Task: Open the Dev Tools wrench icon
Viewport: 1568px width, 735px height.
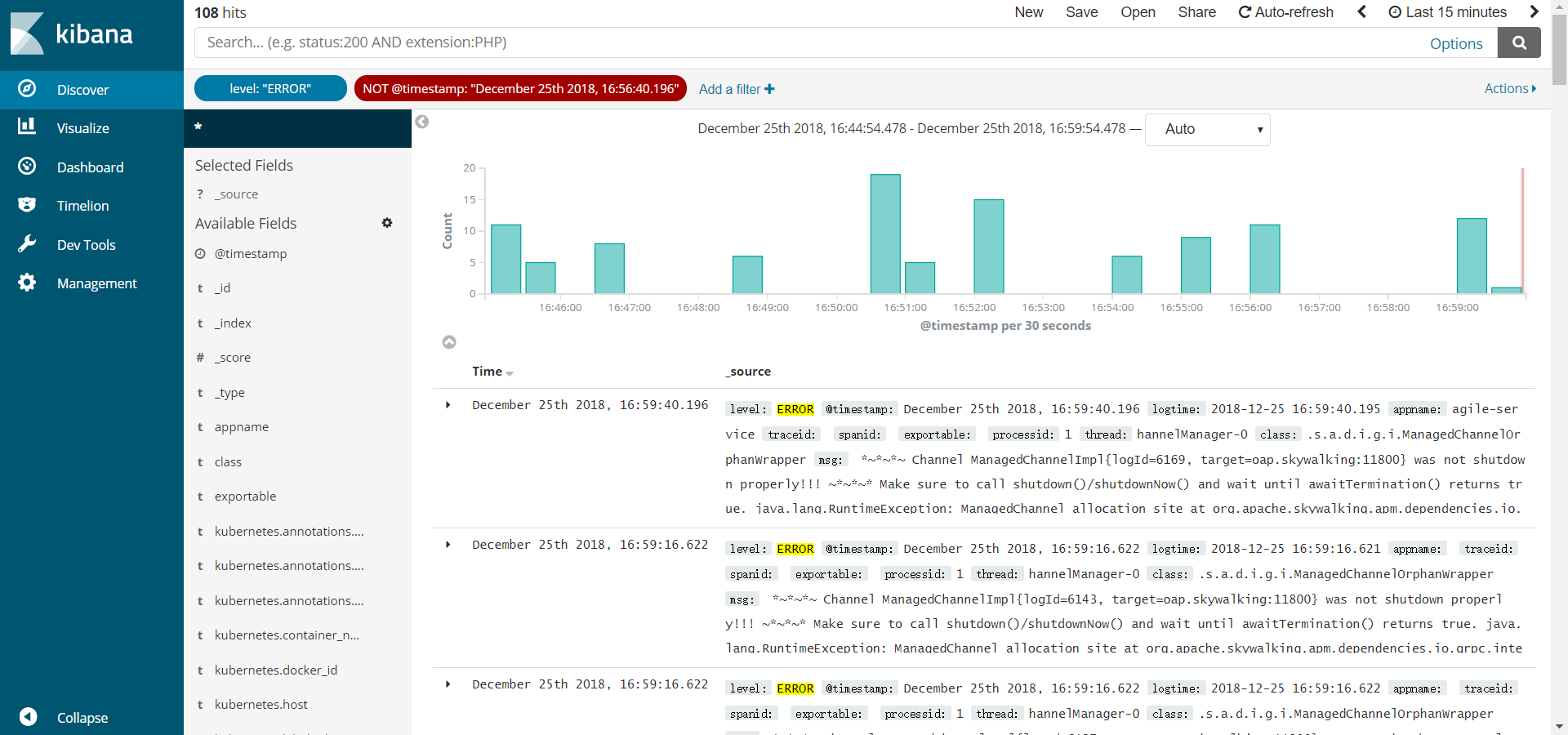Action: 27,243
